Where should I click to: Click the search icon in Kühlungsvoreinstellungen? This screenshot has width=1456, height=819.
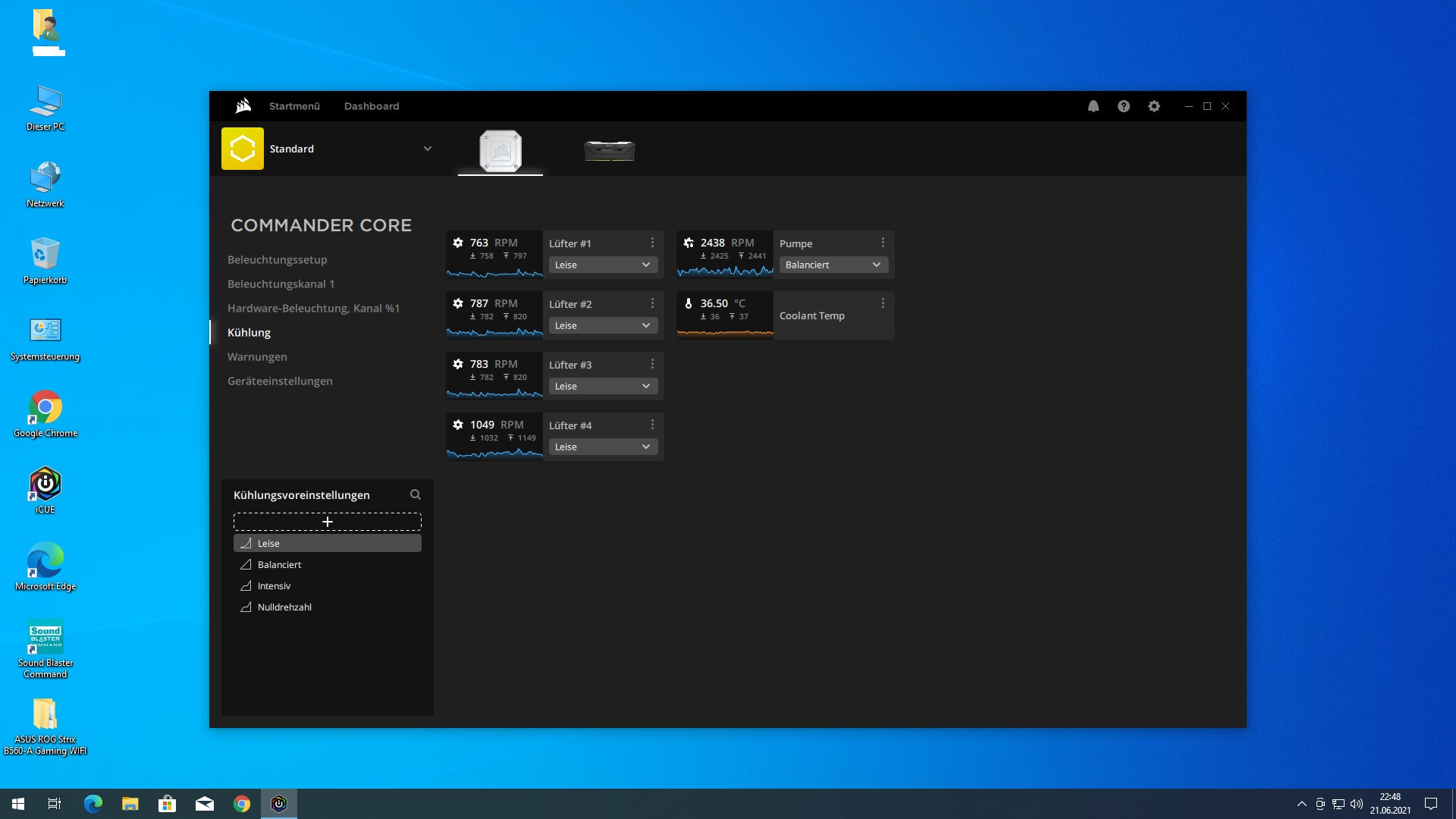(415, 494)
